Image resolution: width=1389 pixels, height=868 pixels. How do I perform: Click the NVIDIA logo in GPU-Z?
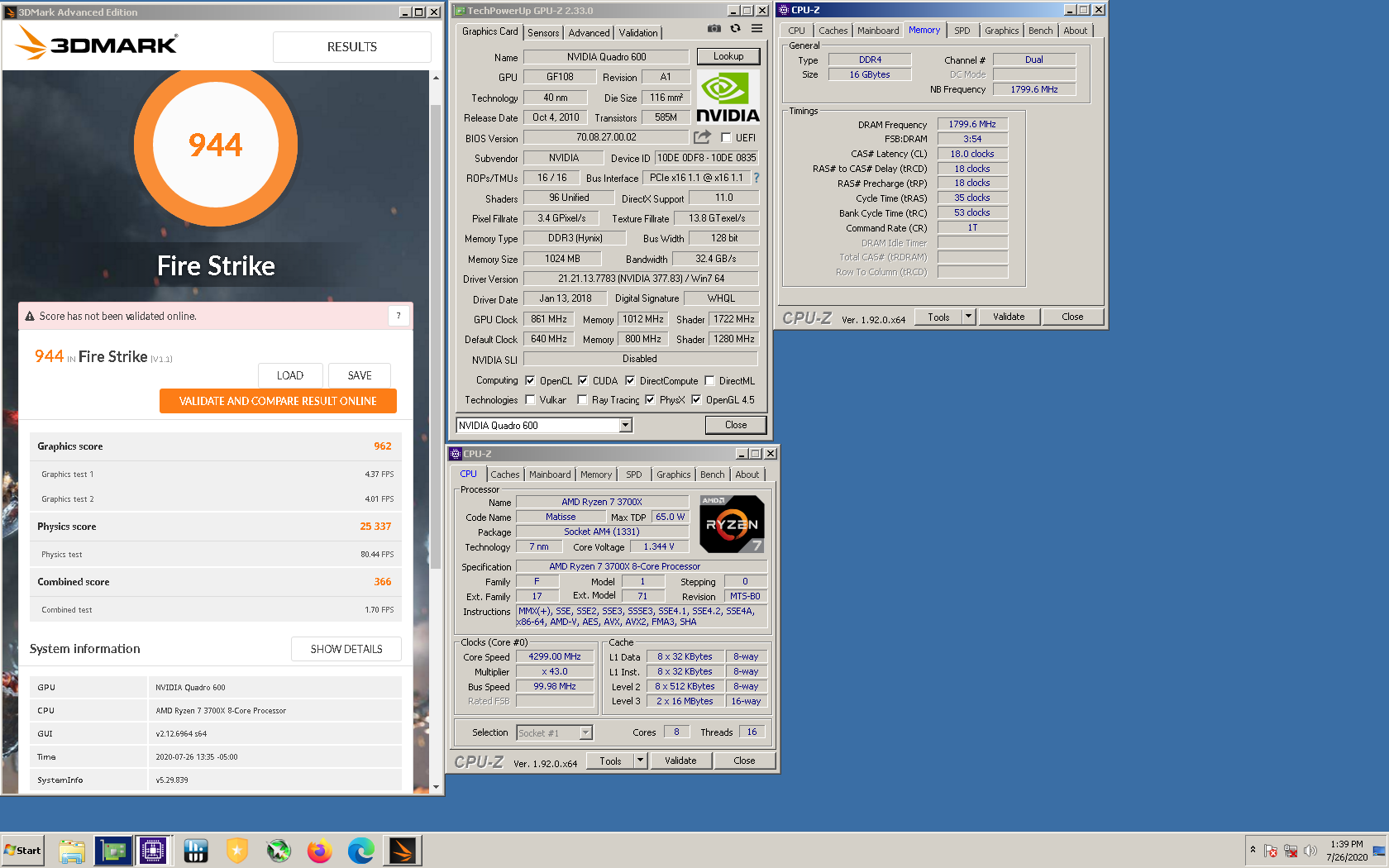[x=727, y=98]
